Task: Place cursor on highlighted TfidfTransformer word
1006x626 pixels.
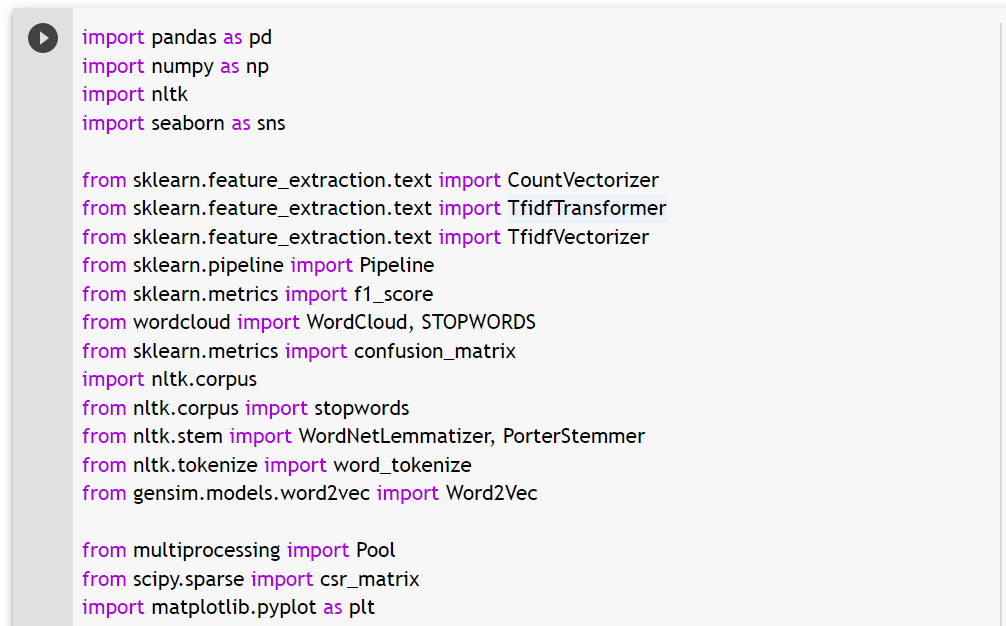Action: (x=587, y=208)
